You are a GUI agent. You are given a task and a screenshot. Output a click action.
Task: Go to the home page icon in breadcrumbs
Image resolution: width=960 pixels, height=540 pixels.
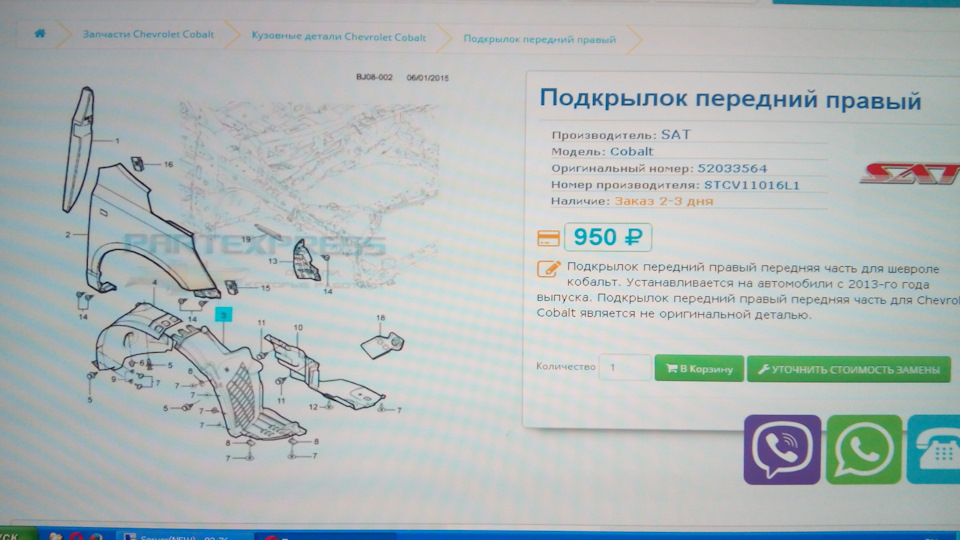coord(40,33)
